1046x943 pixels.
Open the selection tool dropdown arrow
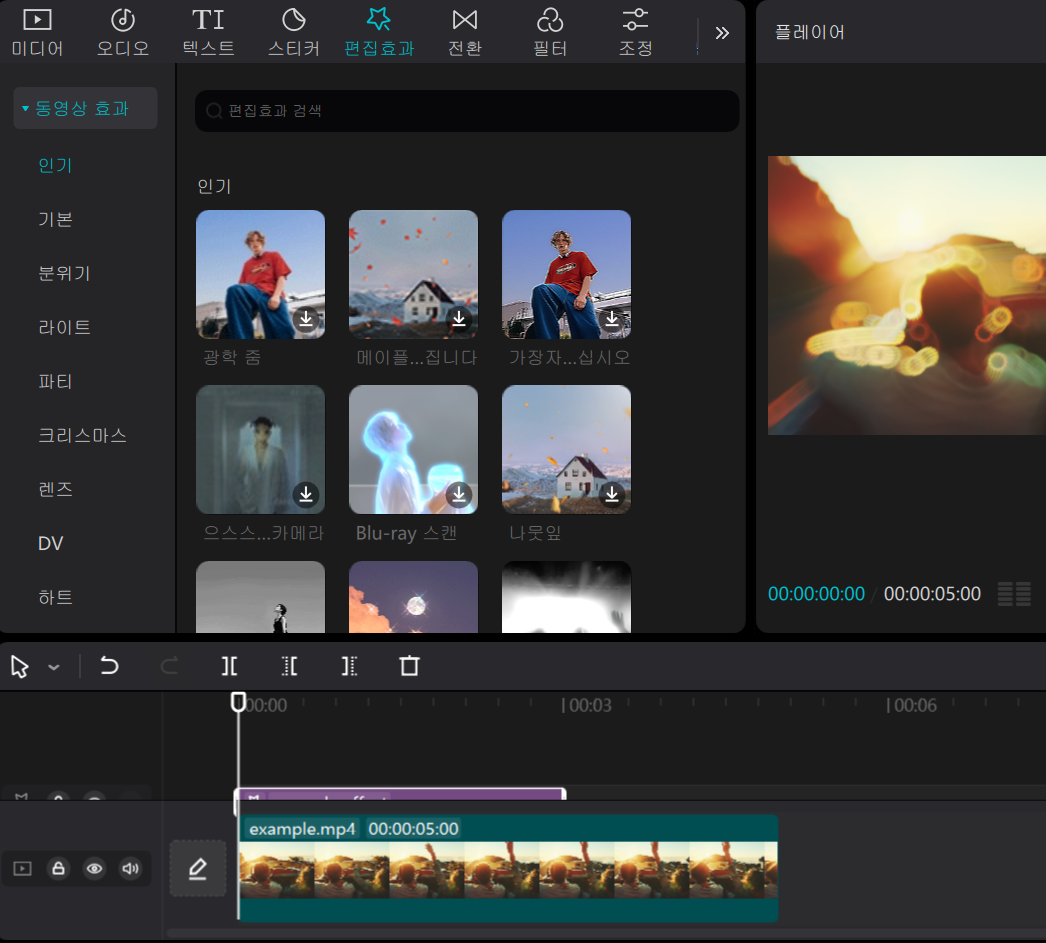[x=54, y=667]
